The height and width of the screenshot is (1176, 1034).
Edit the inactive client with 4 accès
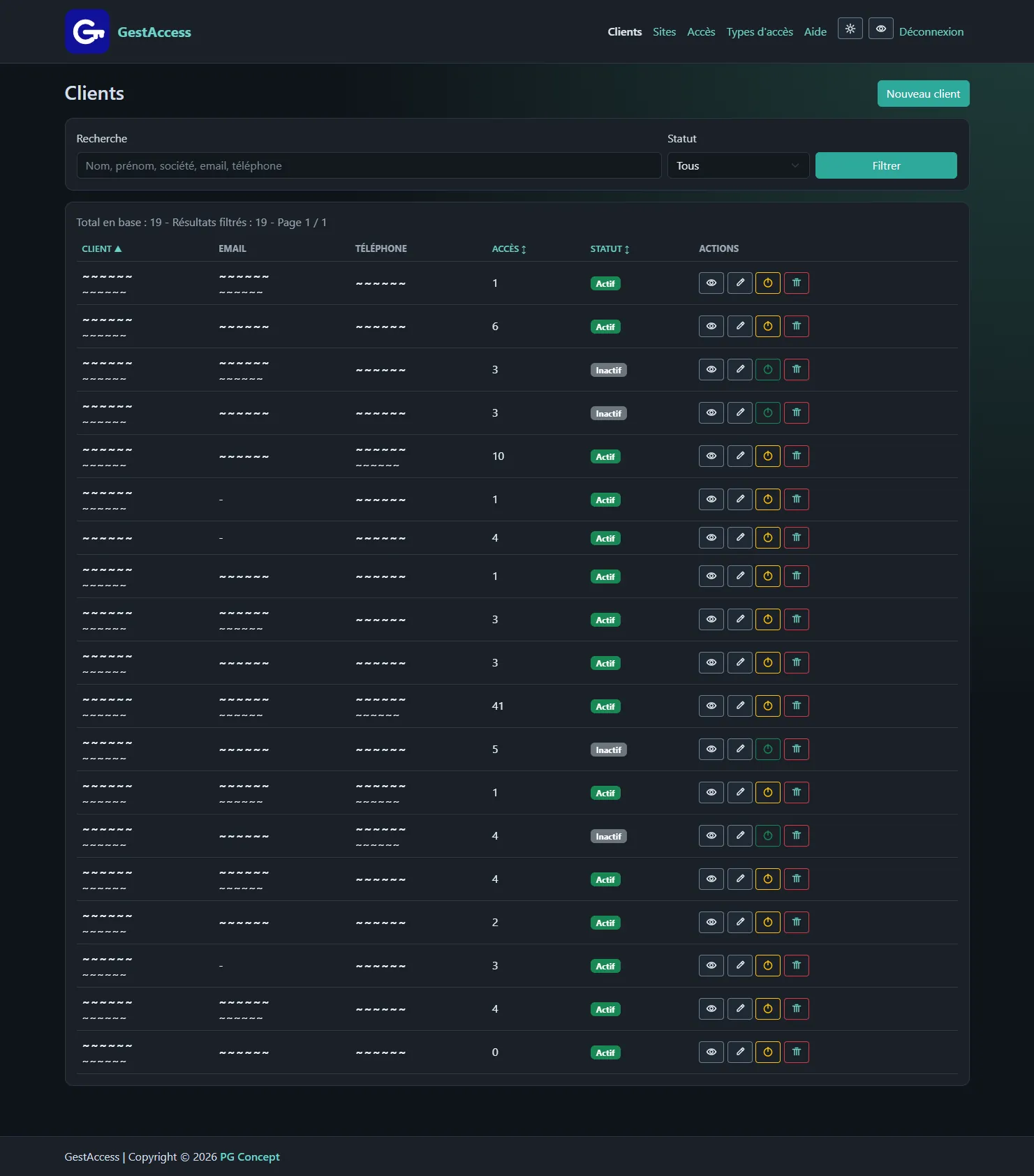tap(739, 835)
